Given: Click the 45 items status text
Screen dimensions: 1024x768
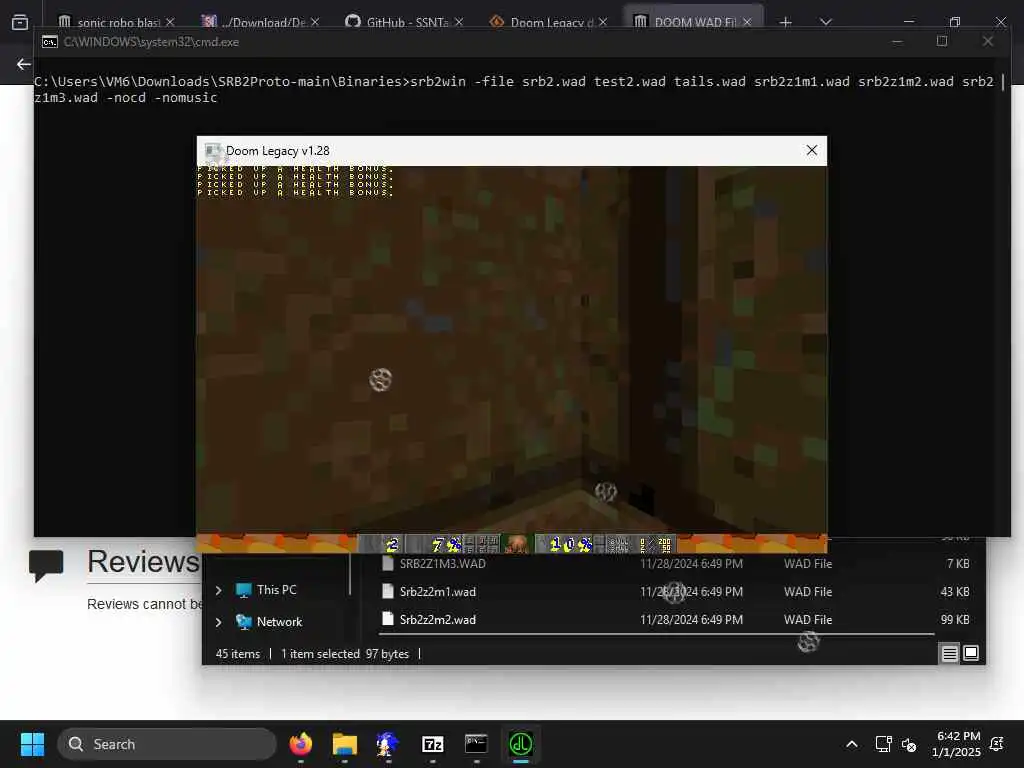Looking at the screenshot, I should coord(238,654).
